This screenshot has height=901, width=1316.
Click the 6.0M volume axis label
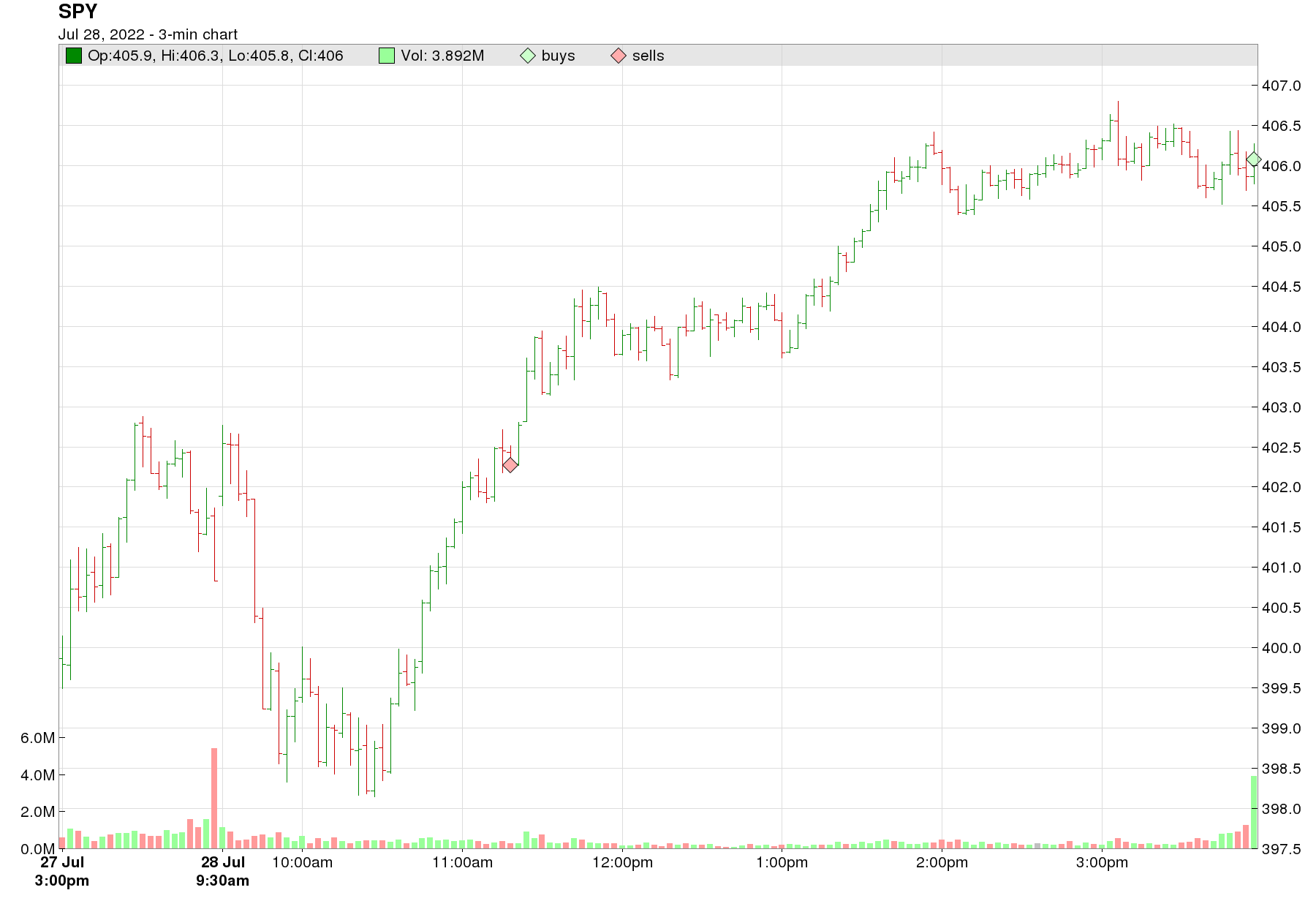click(38, 738)
